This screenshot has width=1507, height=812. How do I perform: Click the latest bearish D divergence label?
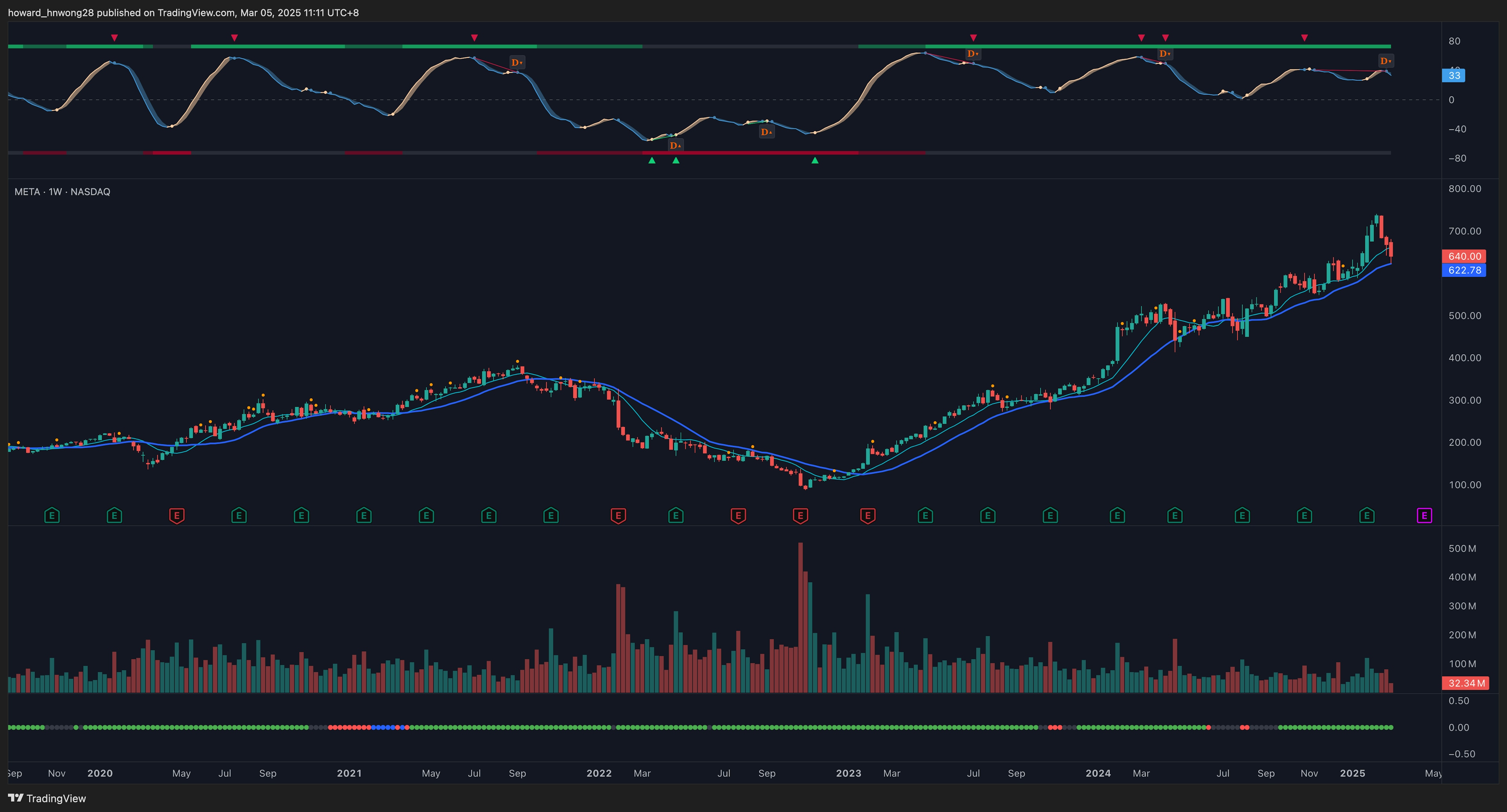coord(1386,61)
